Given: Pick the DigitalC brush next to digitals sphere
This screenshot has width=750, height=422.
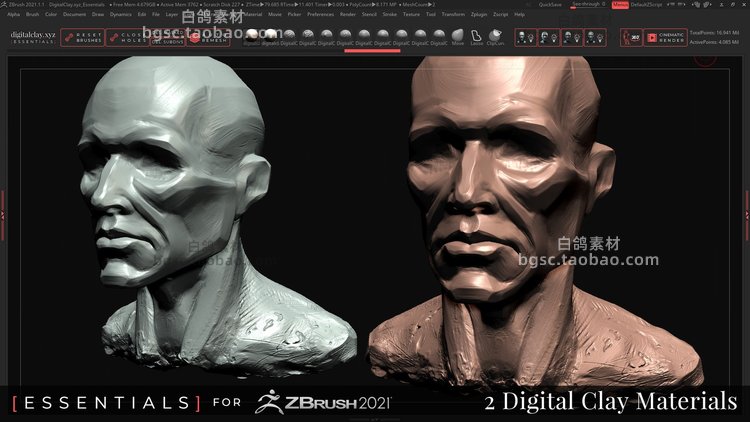Looking at the screenshot, I should click(289, 38).
